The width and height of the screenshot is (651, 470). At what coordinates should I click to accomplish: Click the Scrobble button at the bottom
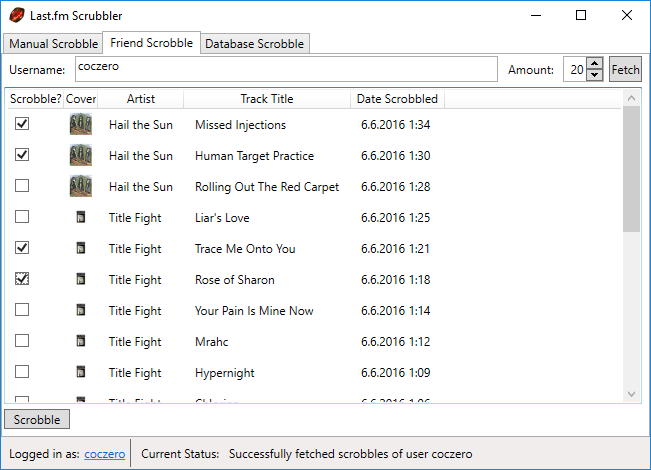click(x=37, y=419)
